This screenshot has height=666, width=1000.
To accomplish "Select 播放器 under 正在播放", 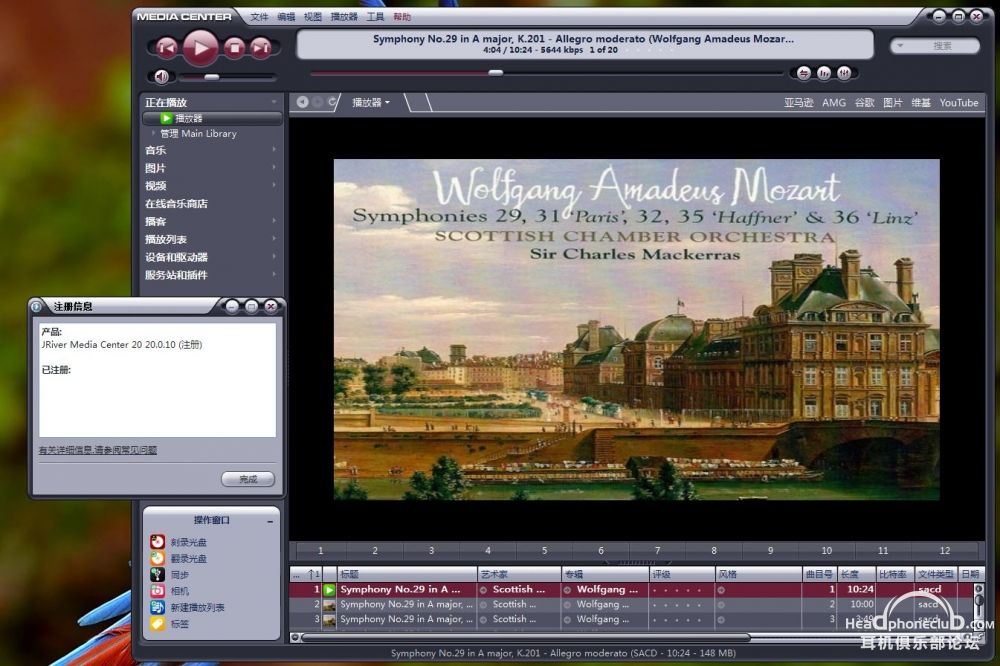I will click(x=212, y=119).
